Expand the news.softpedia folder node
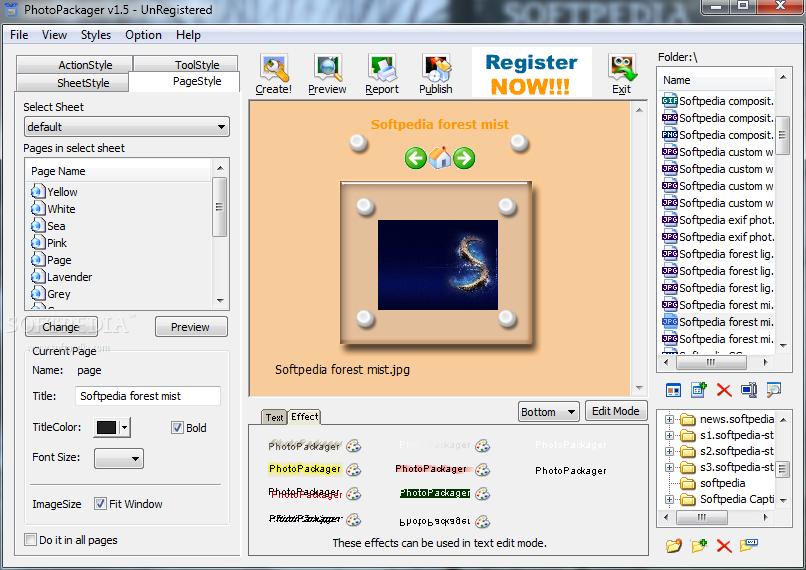This screenshot has height=570, width=806. [669, 419]
